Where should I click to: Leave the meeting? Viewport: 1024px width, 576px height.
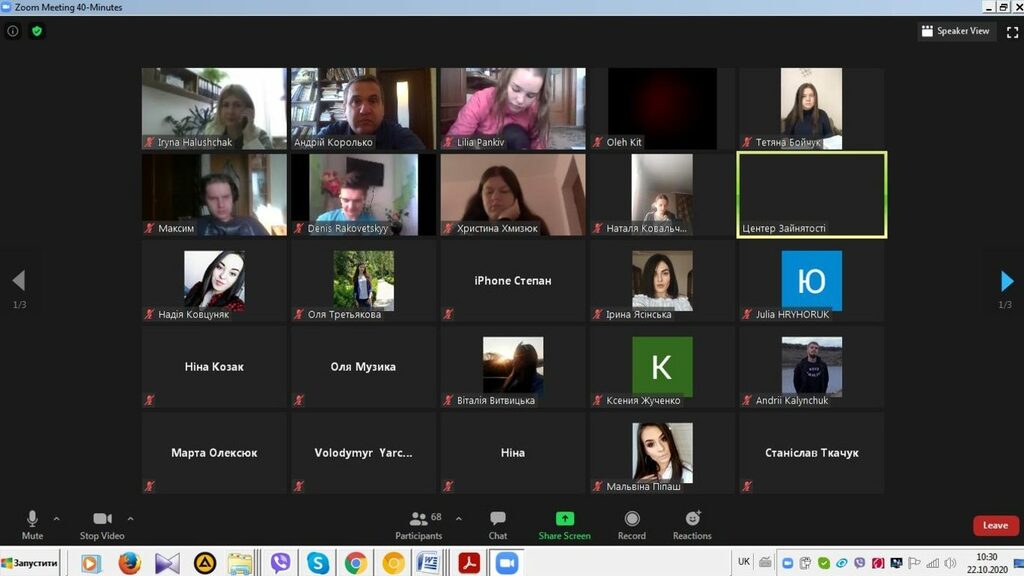pos(995,525)
